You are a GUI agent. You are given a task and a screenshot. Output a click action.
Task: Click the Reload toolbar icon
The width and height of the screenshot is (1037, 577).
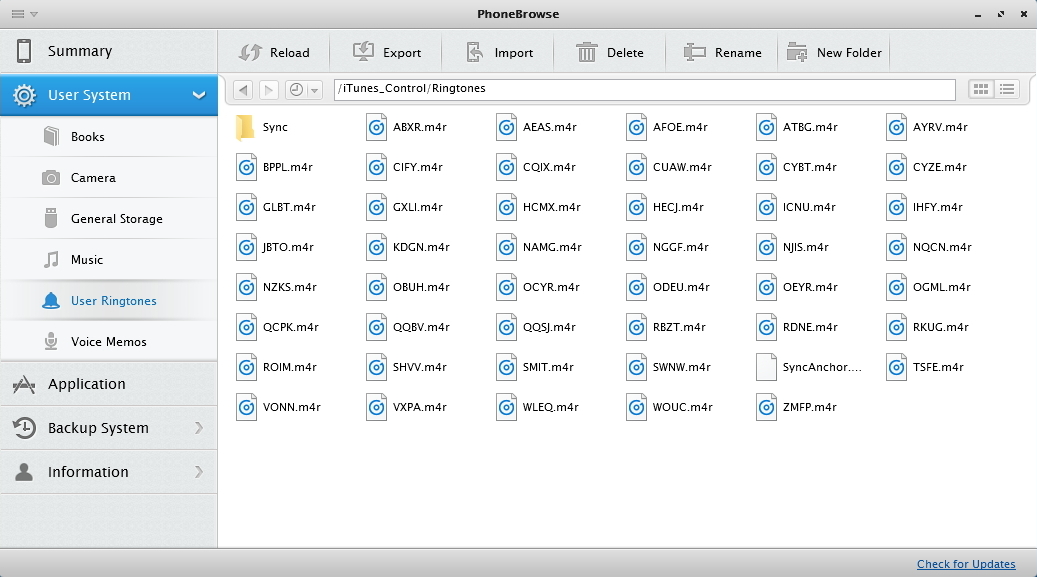(250, 52)
